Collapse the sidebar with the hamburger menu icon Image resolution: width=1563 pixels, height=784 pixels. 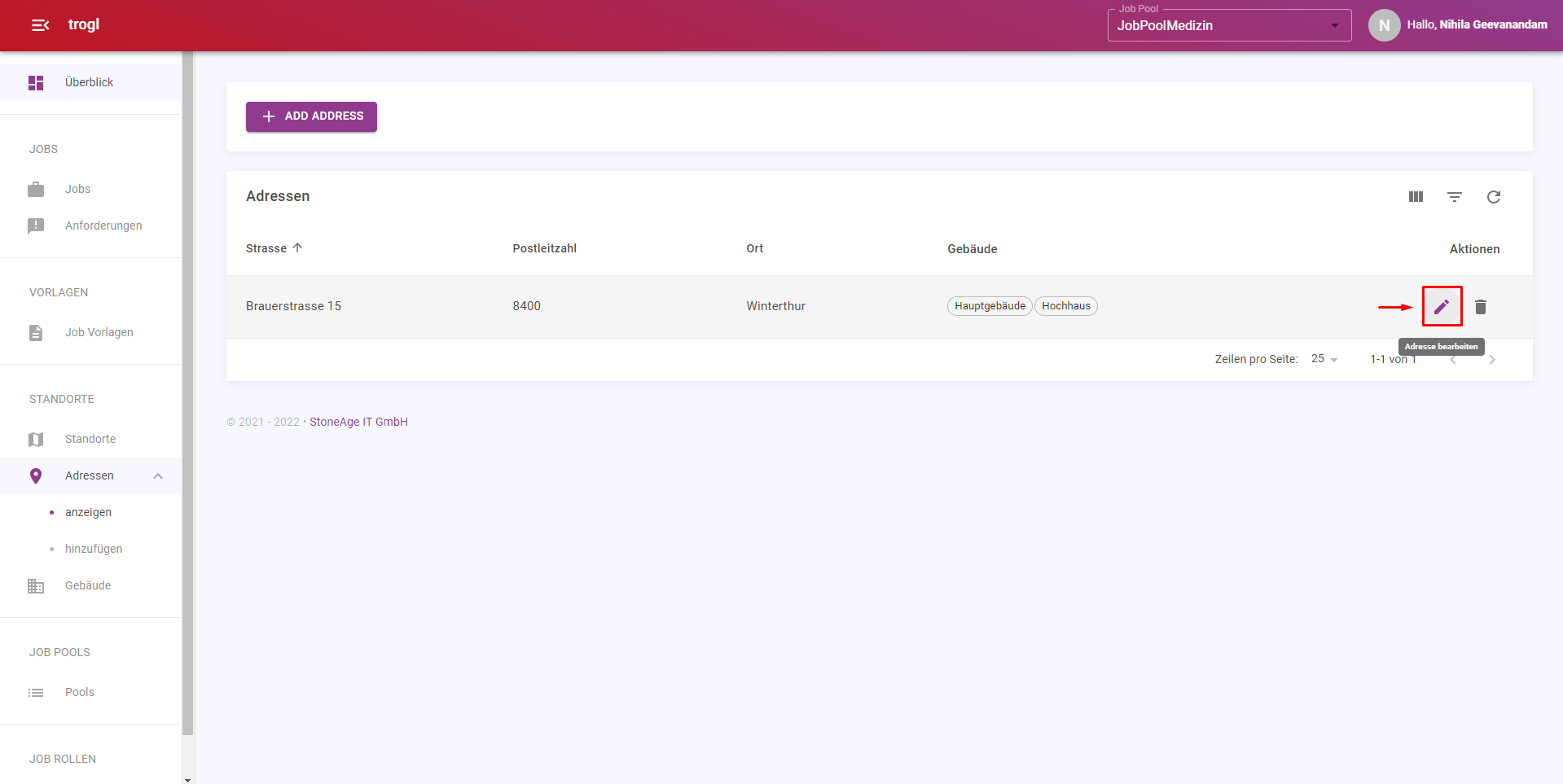(x=40, y=25)
